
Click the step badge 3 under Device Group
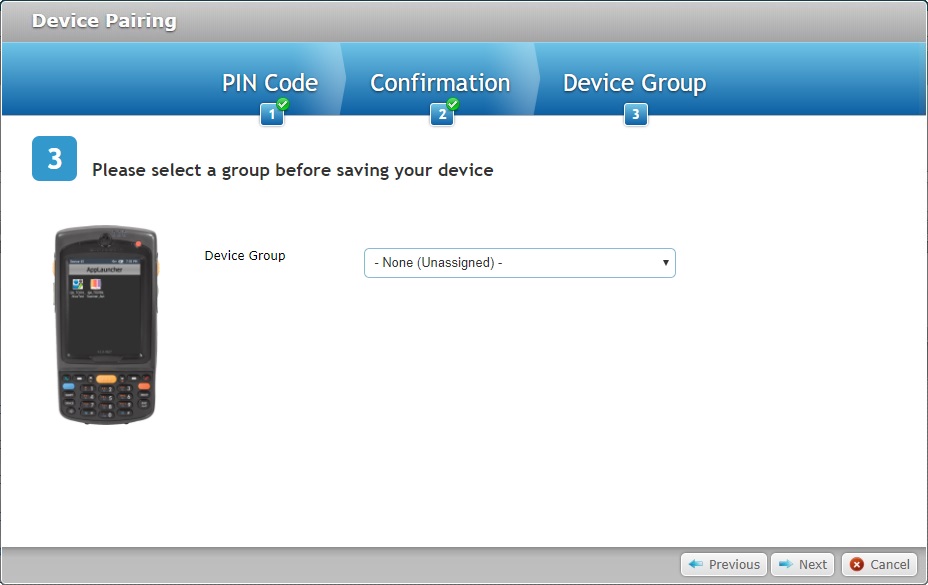pos(635,114)
